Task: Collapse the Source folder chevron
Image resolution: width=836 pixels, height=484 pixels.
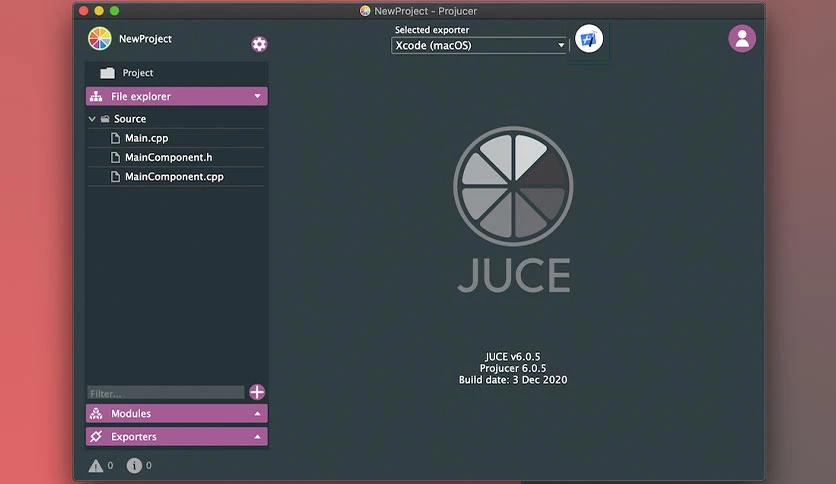Action: point(92,119)
